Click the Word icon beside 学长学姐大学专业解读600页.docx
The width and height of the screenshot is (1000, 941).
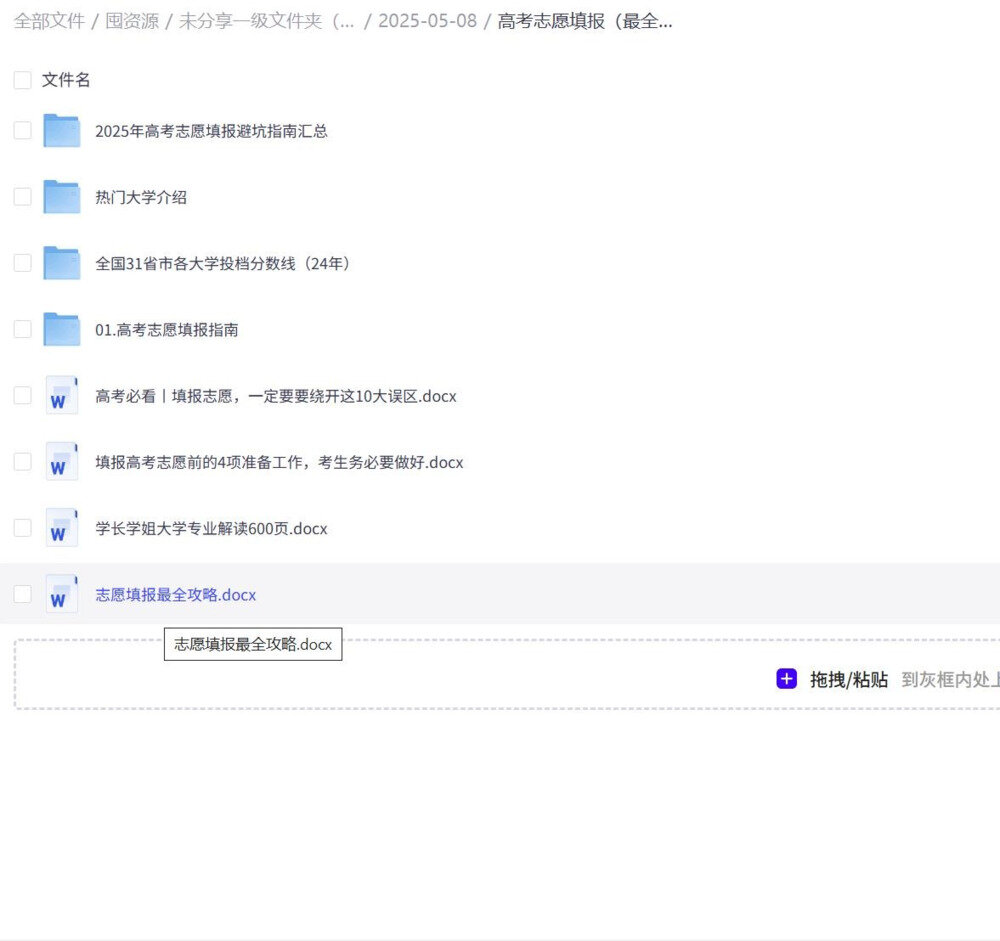point(60,528)
